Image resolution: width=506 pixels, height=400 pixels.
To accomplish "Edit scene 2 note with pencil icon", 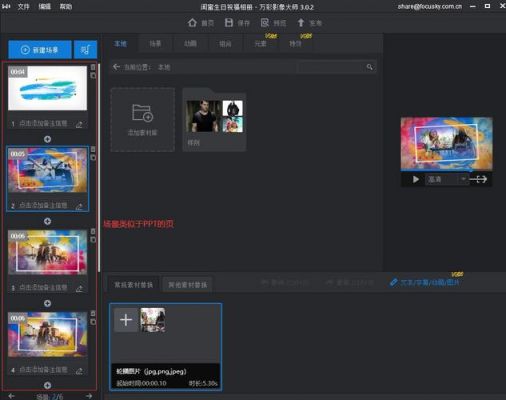I will point(79,206).
